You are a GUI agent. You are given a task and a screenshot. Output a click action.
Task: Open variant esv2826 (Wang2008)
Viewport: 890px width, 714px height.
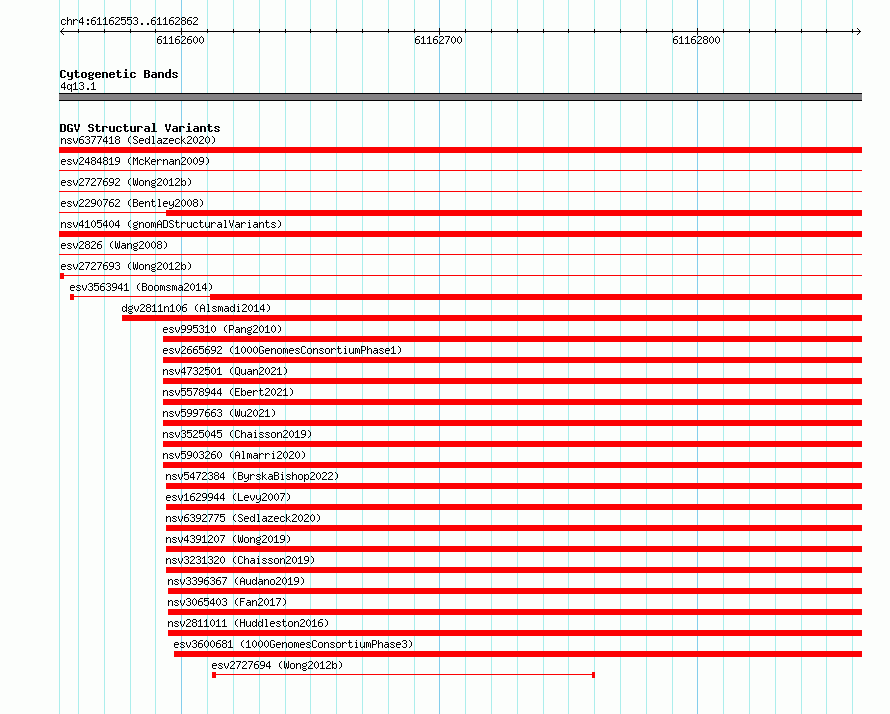(x=114, y=245)
